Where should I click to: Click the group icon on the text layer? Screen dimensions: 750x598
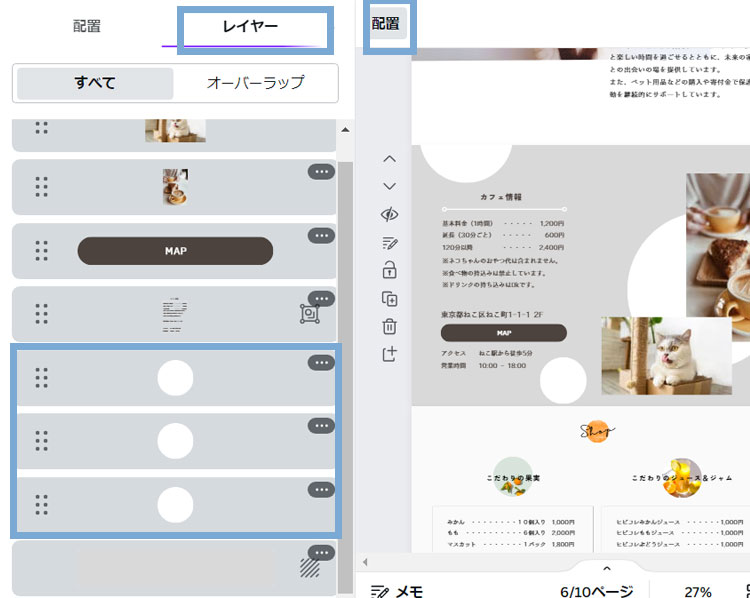(x=309, y=314)
